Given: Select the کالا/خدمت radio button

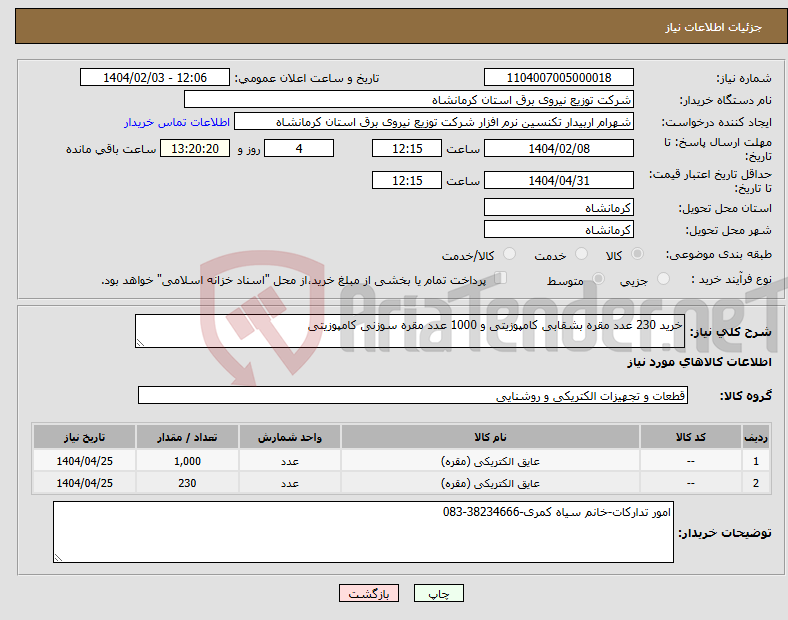Looking at the screenshot, I should (x=509, y=254).
